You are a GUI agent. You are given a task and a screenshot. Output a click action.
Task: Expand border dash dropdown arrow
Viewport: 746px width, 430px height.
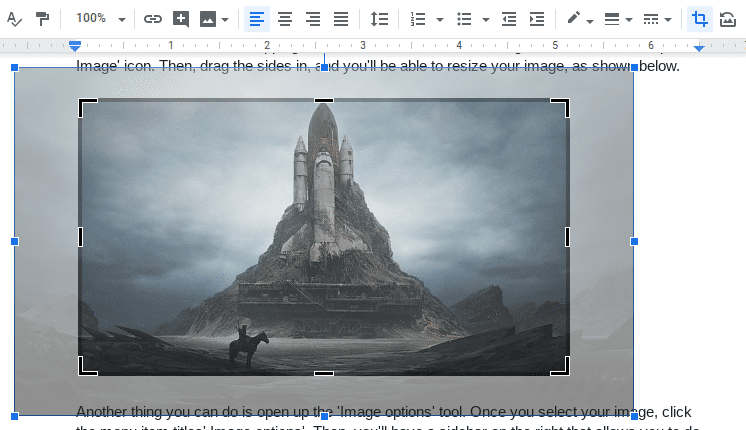coord(667,20)
